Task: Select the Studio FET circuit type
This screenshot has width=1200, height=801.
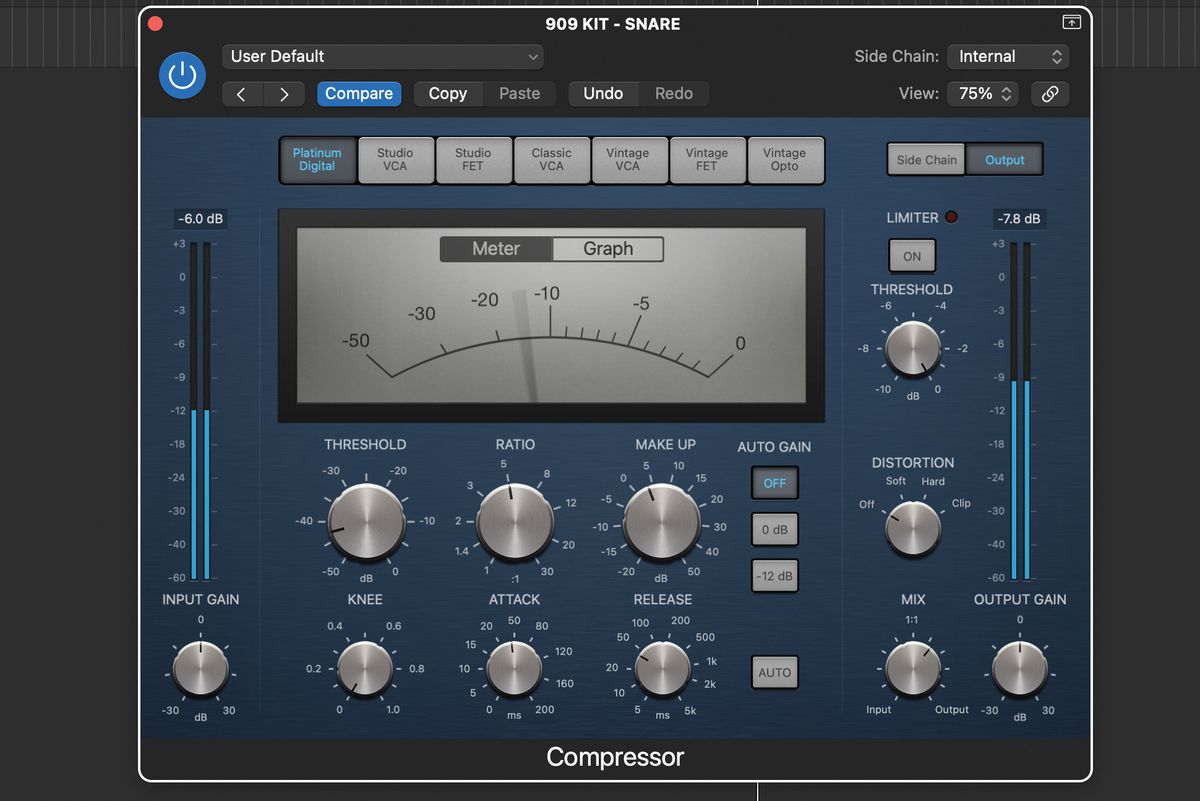Action: point(473,160)
